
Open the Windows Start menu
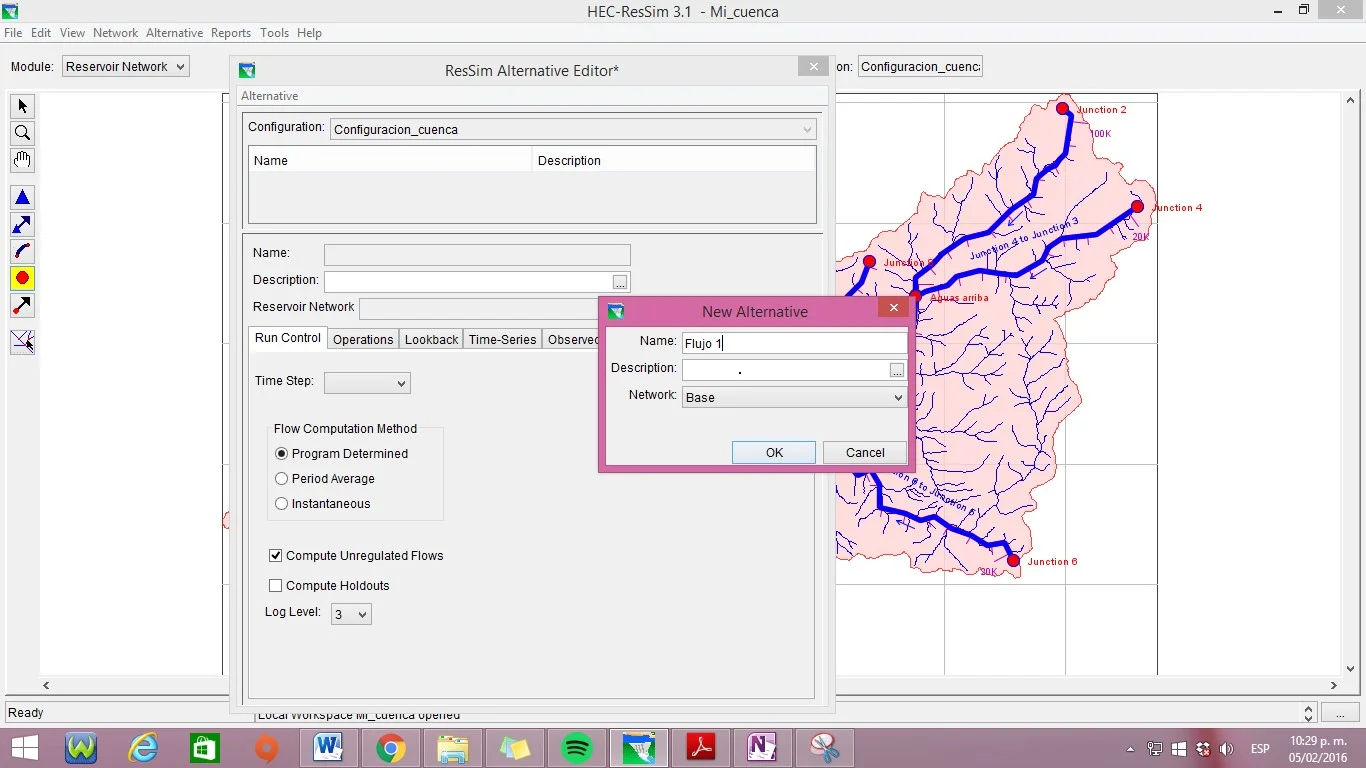point(24,748)
